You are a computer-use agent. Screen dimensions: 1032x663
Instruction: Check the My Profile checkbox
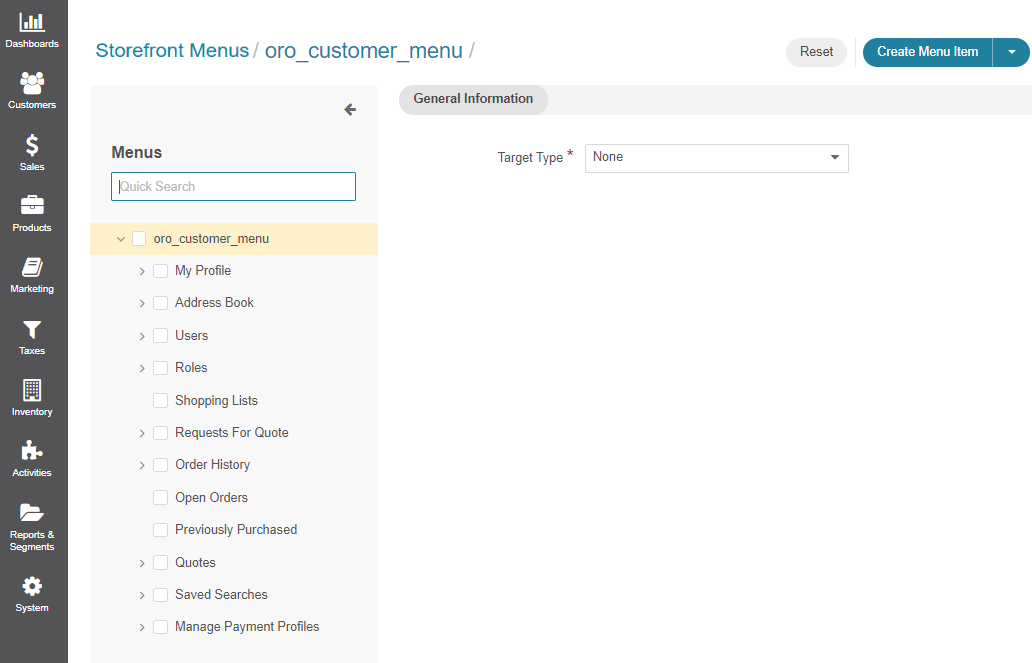pos(160,271)
